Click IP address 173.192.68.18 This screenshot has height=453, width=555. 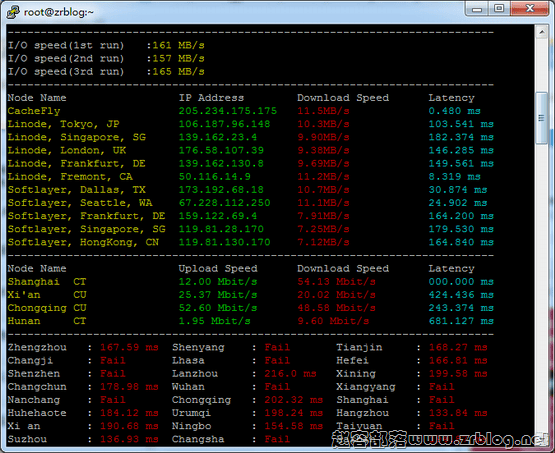(x=221, y=189)
